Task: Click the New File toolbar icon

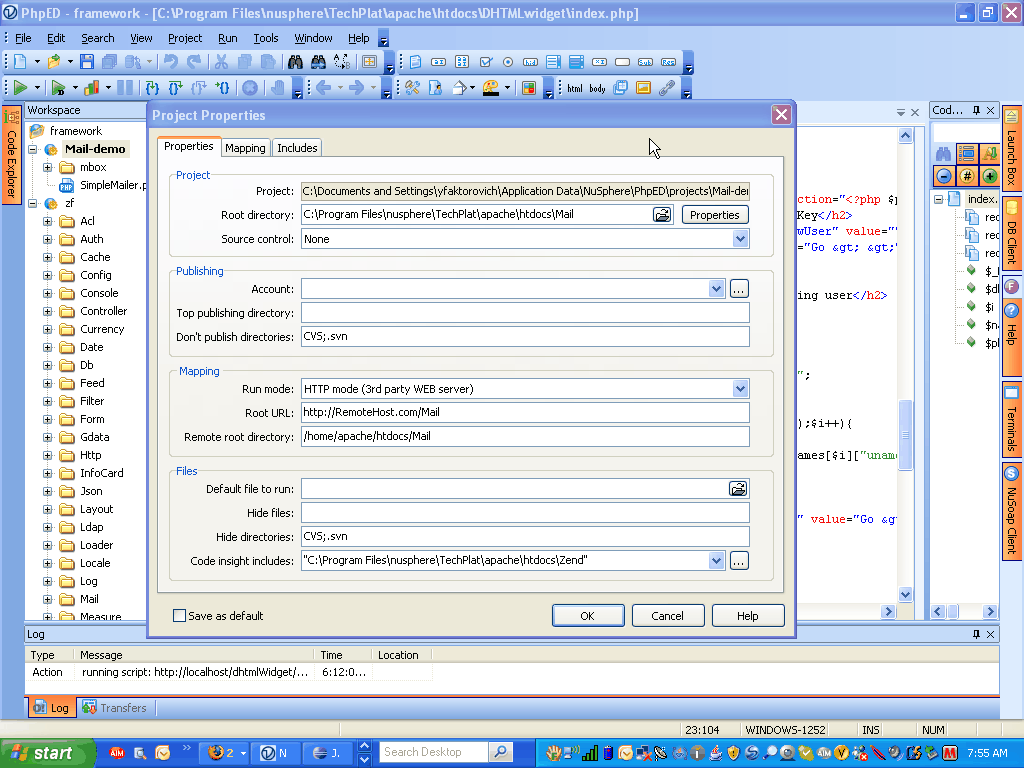Action: [20, 62]
